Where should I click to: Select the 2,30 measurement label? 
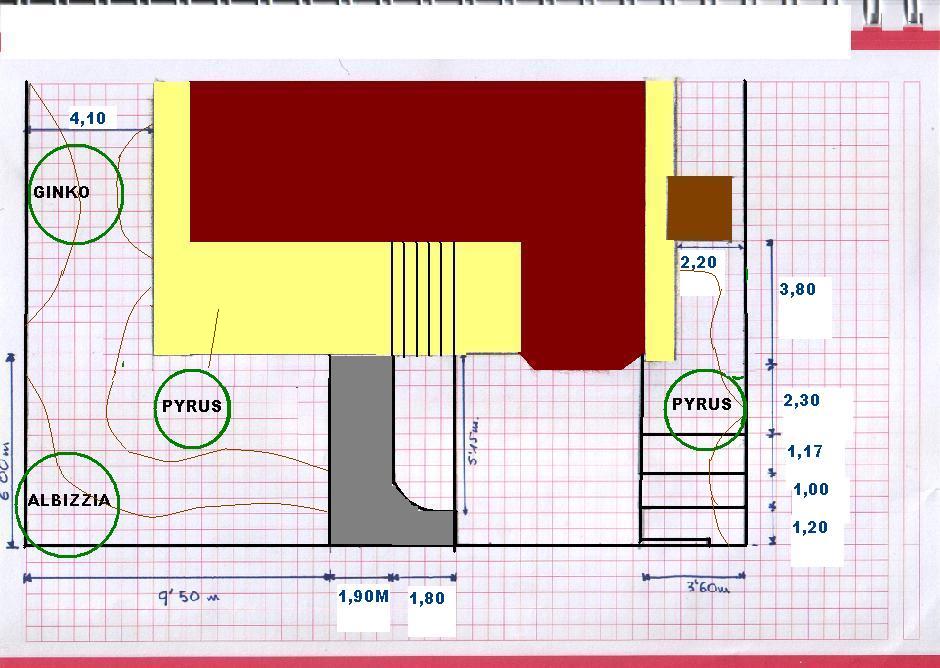(x=802, y=400)
